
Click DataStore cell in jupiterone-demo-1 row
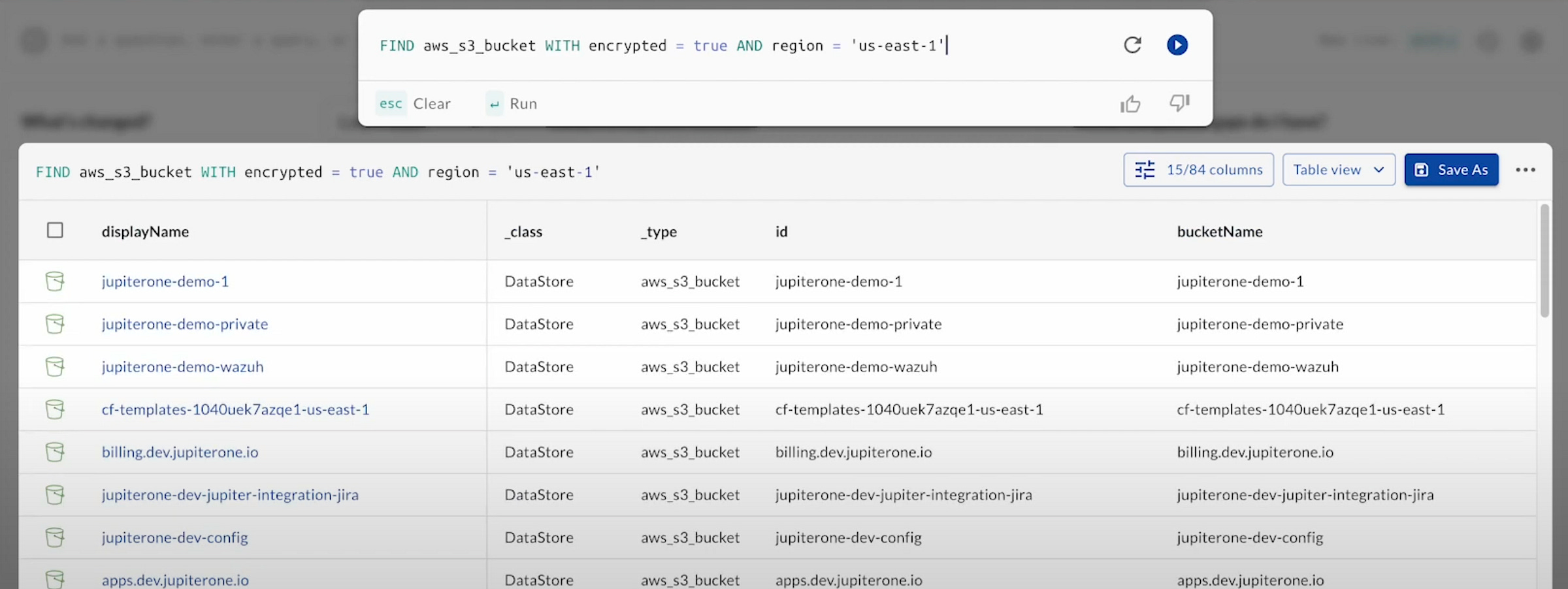coord(539,281)
